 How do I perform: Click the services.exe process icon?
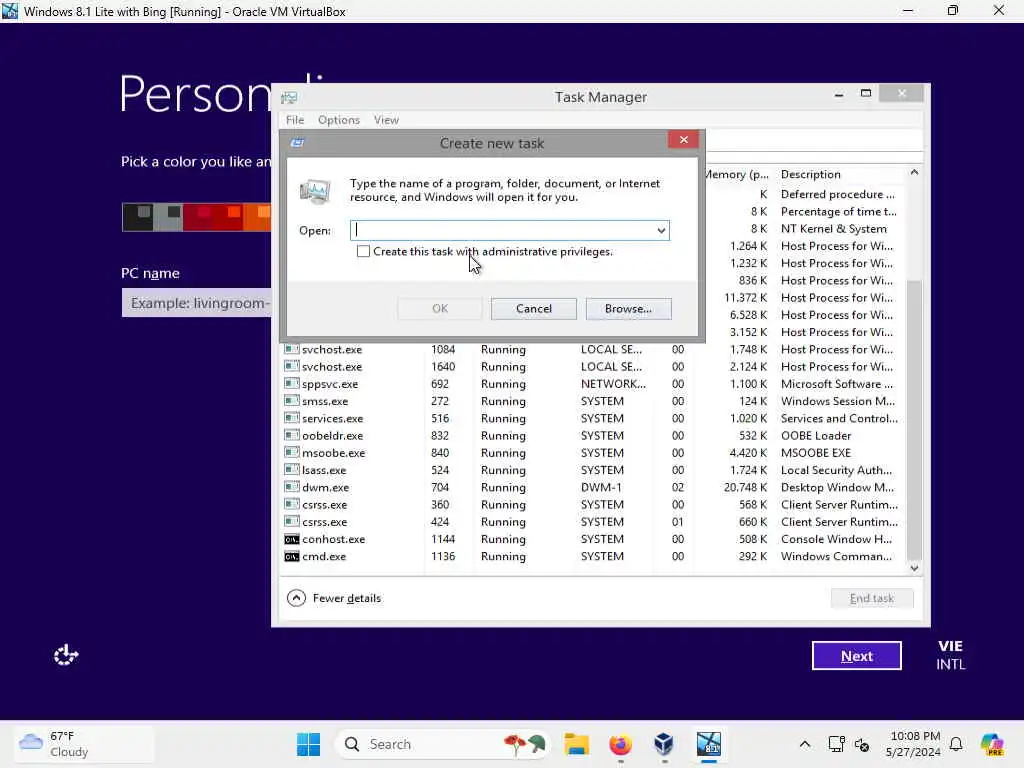pyautogui.click(x=291, y=419)
